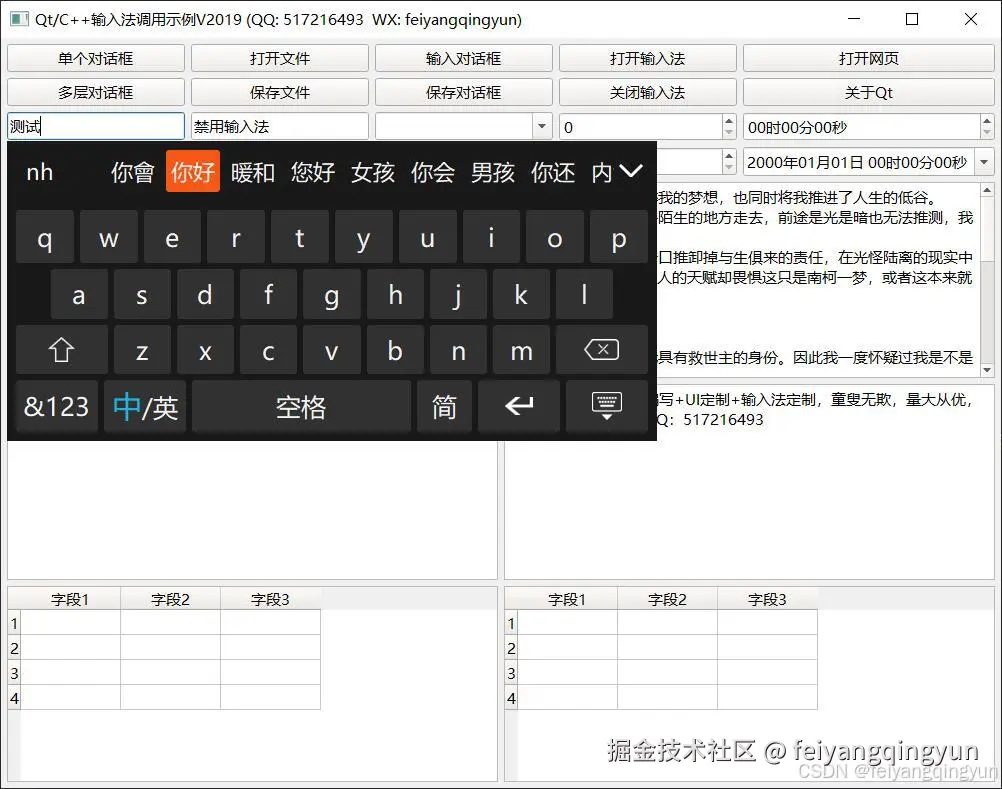Screen dimensions: 1002x789
Task: Toggle 中/英 input language key
Action: (145, 406)
